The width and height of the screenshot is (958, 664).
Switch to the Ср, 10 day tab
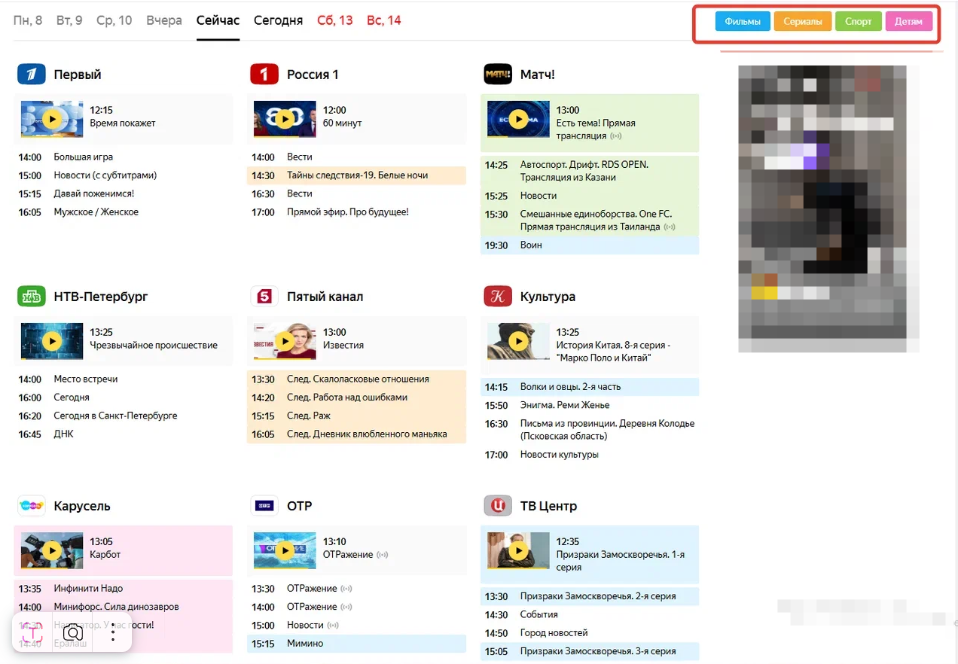[114, 20]
